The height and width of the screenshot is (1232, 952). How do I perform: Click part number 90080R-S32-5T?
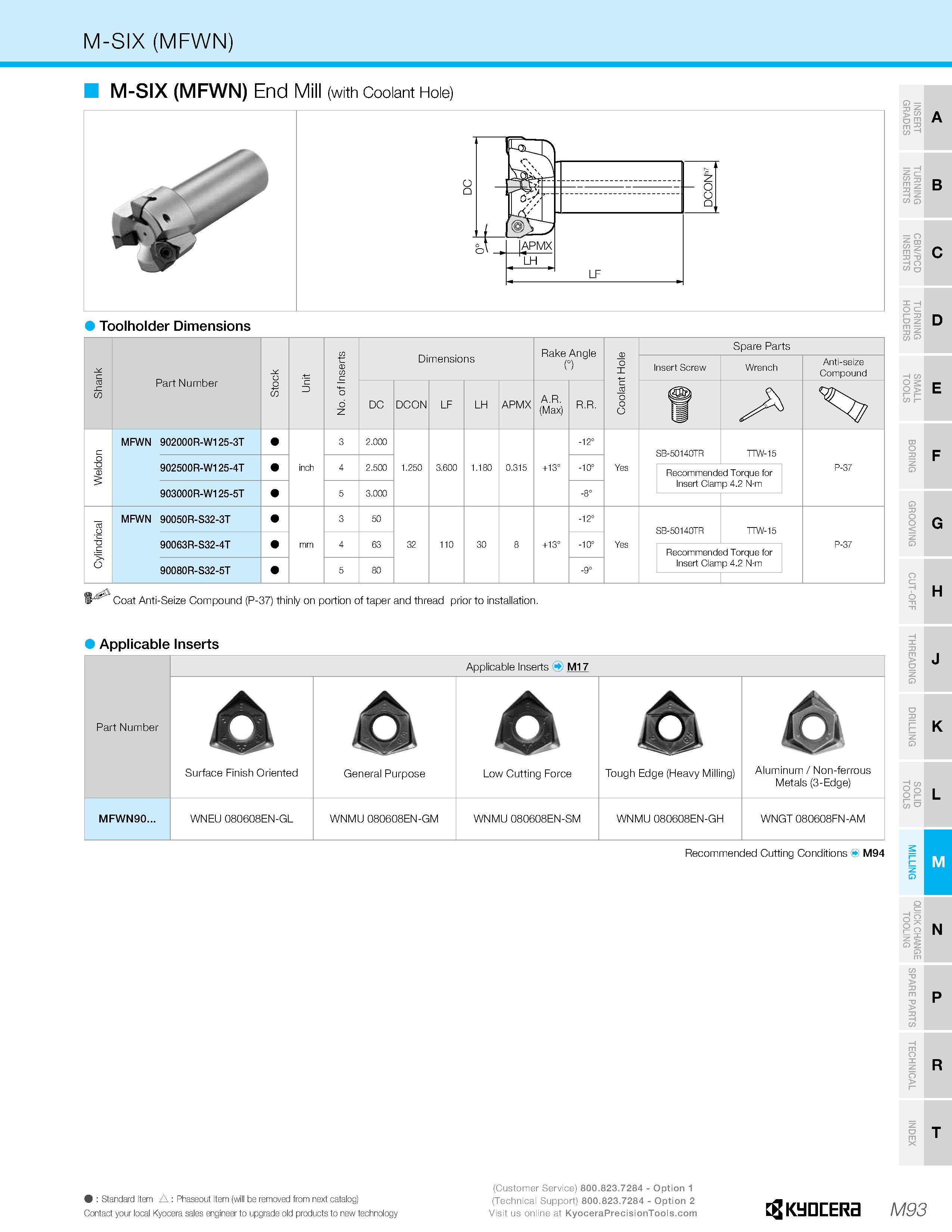click(195, 570)
